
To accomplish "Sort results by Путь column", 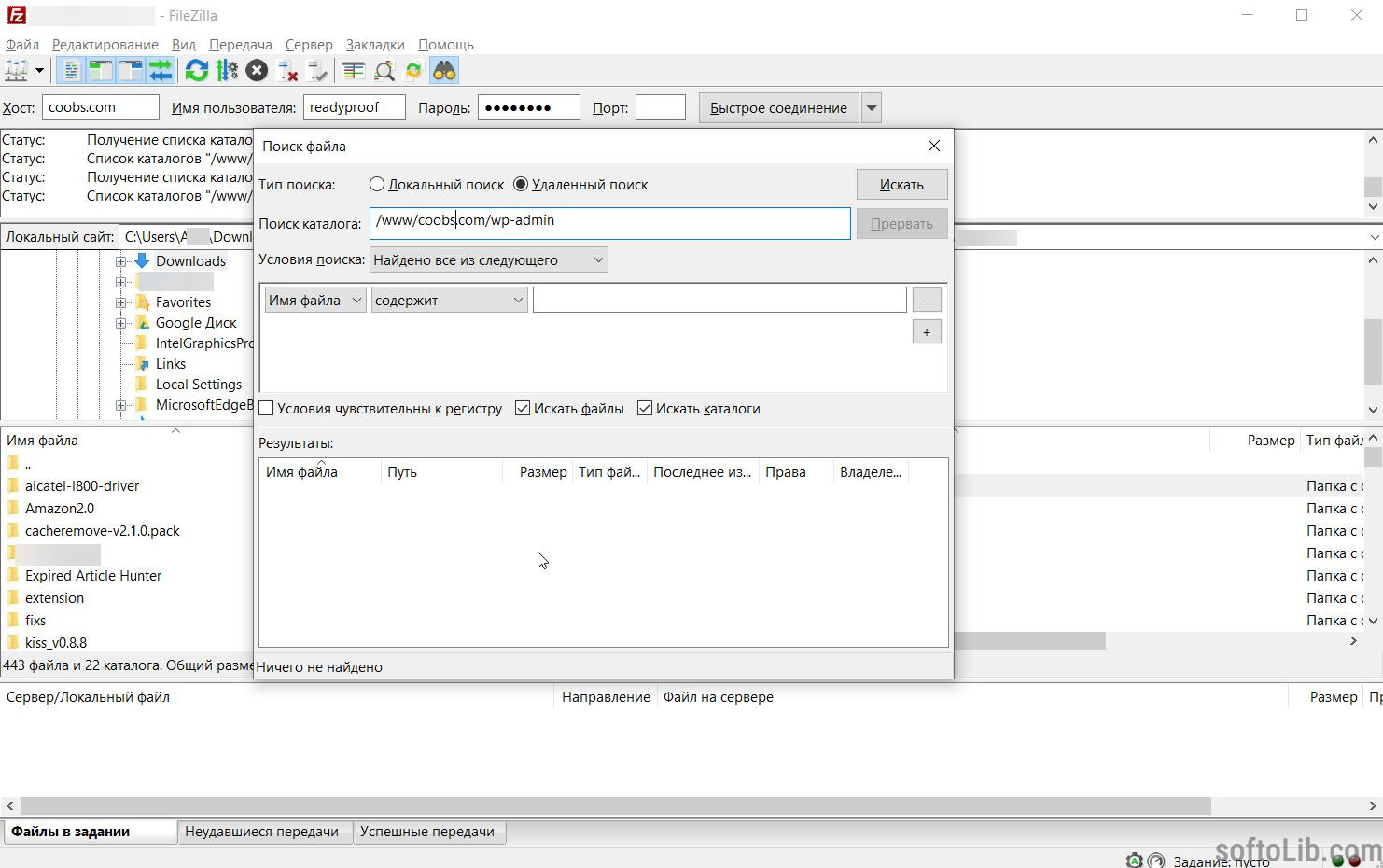I will click(441, 472).
